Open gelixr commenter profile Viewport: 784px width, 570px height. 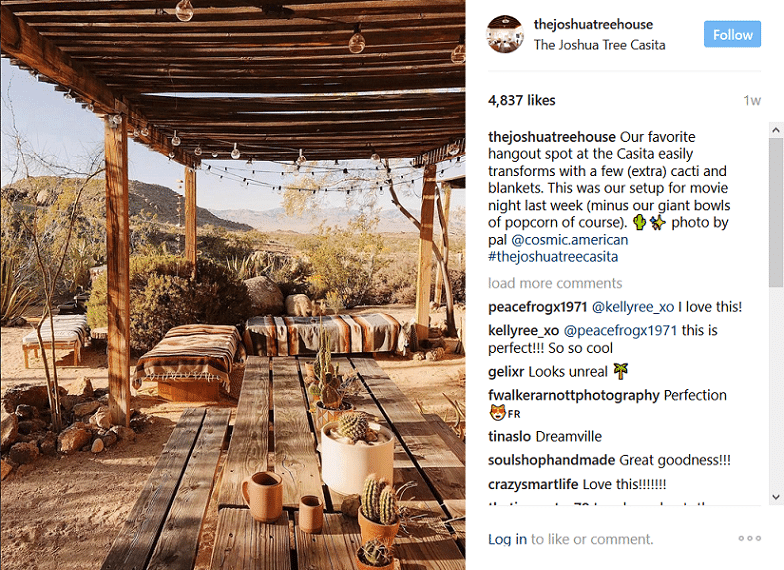(x=505, y=371)
